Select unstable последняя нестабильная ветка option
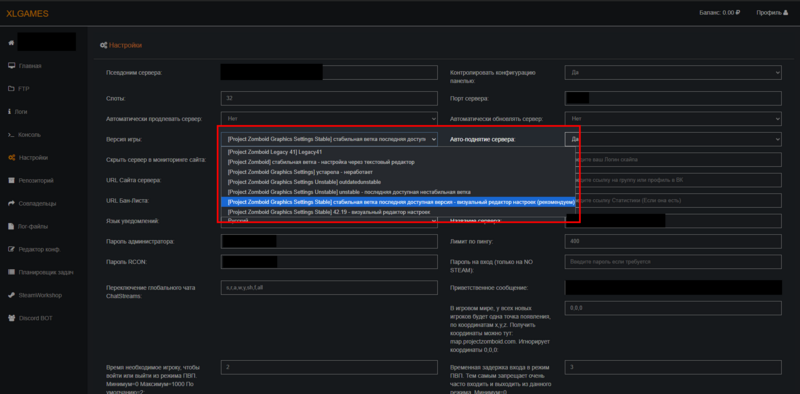The width and height of the screenshot is (800, 394). [x=398, y=192]
